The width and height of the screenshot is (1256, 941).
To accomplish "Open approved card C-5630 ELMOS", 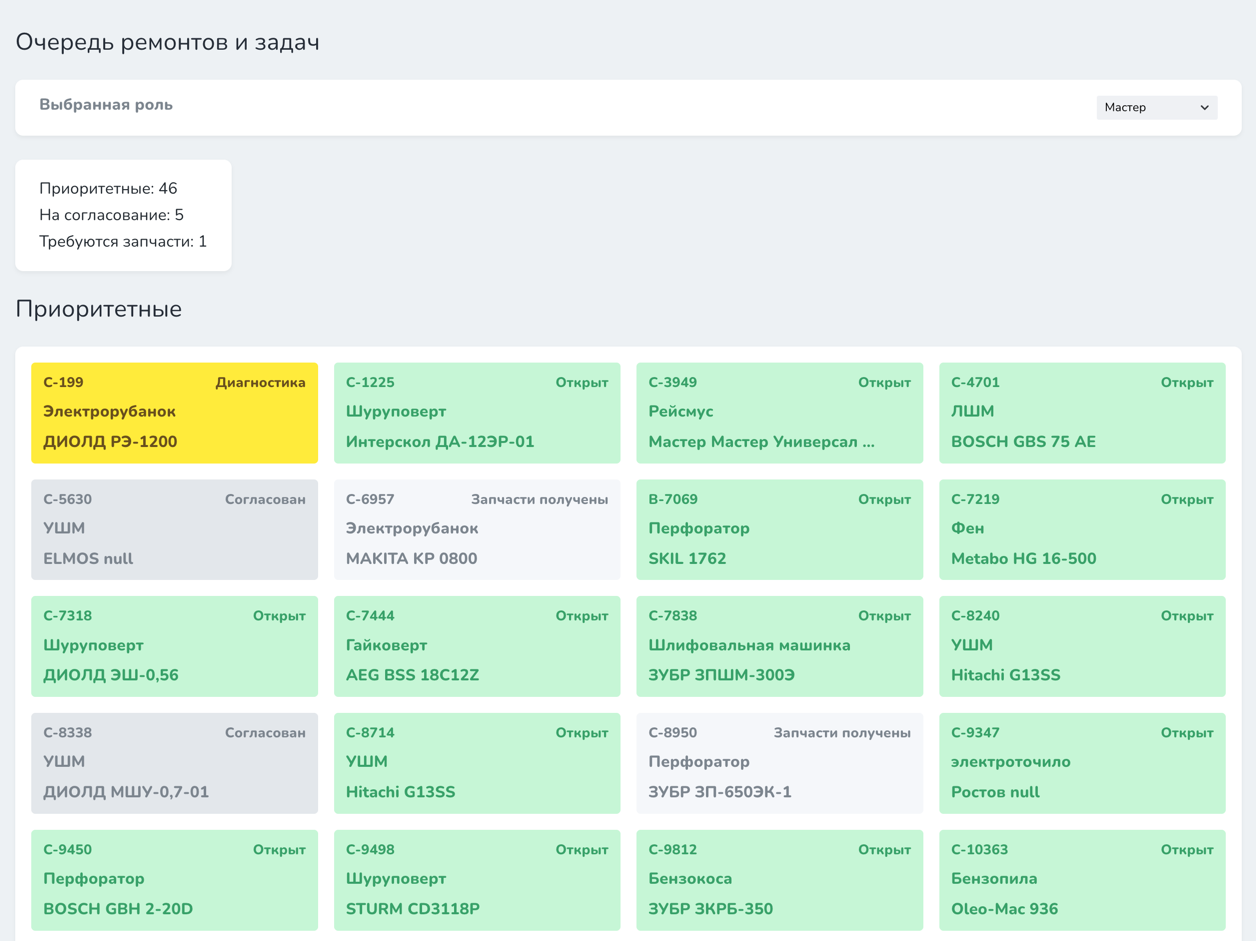I will [174, 530].
